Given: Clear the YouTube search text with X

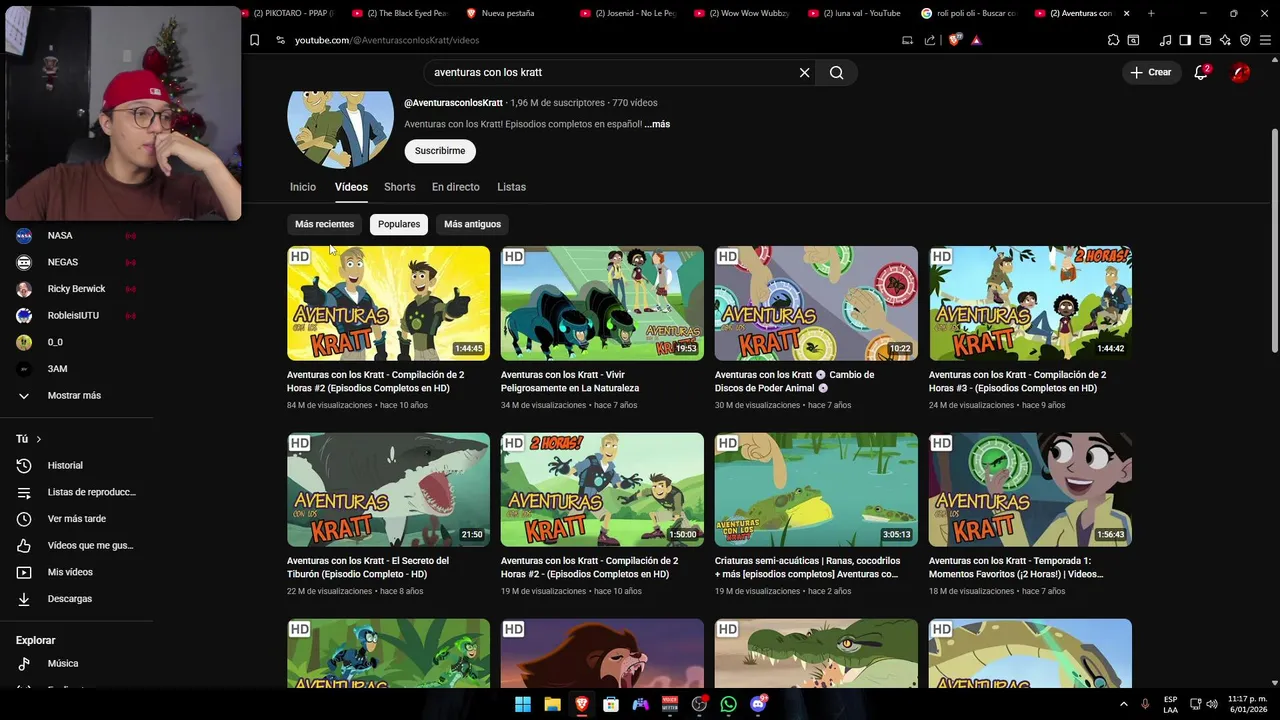Looking at the screenshot, I should (x=804, y=72).
